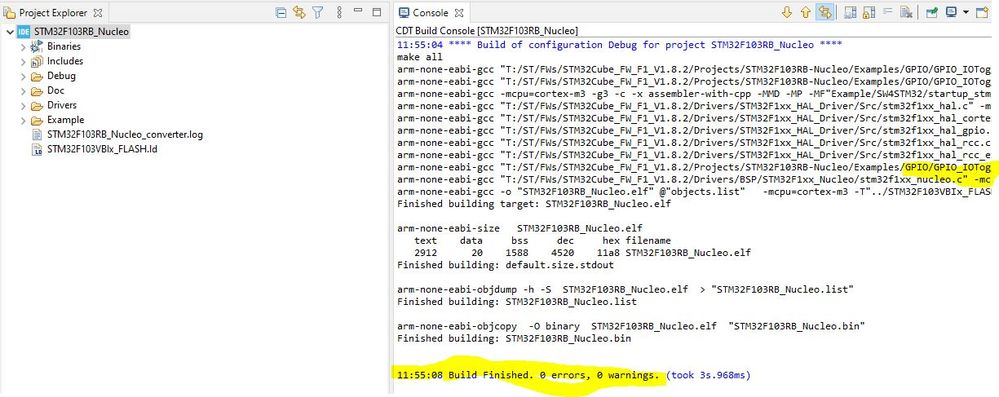Click the linker script .ld file icon
999x397 pixels.
(37, 150)
